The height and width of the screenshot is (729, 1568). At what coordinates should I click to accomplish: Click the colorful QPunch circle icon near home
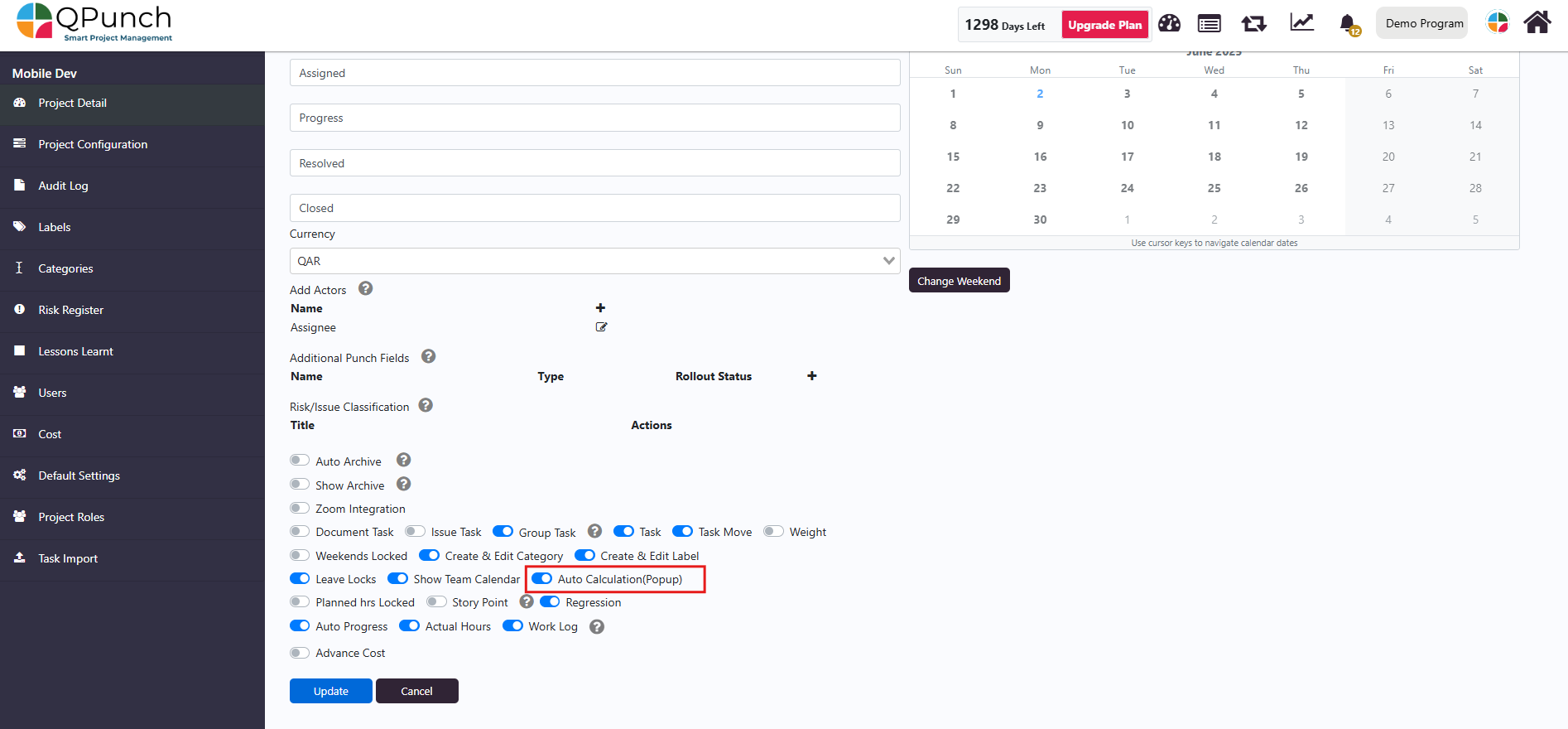coord(1498,22)
